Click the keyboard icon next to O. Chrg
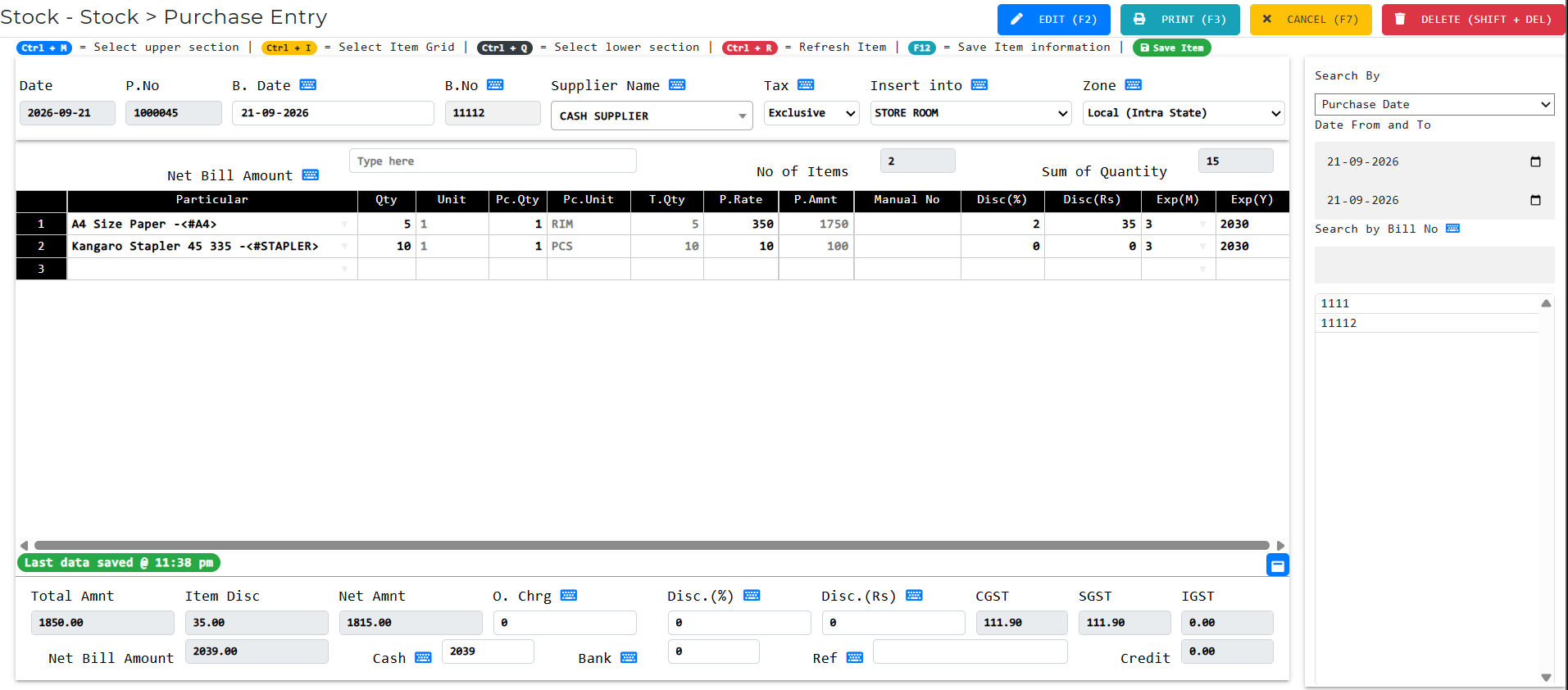This screenshot has width=1568, height=690. tap(569, 596)
